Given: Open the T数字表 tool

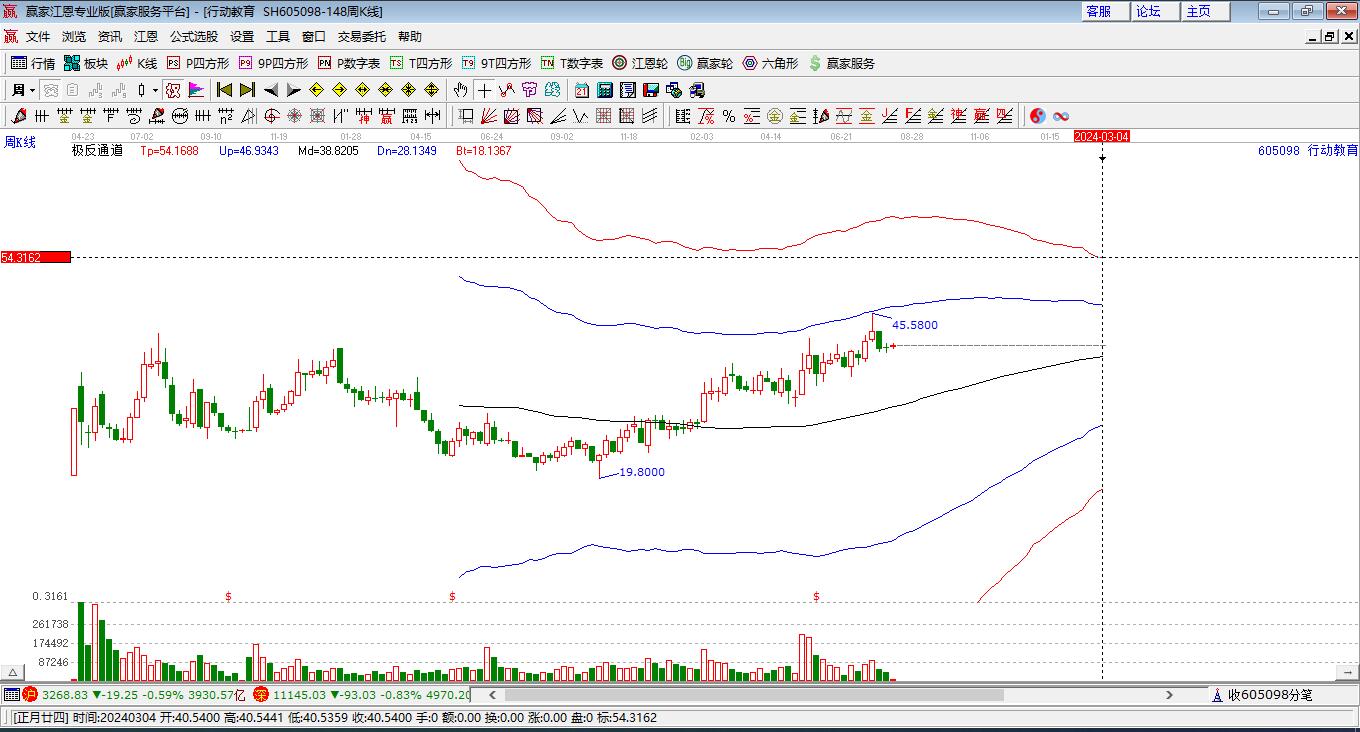Looking at the screenshot, I should pos(572,63).
